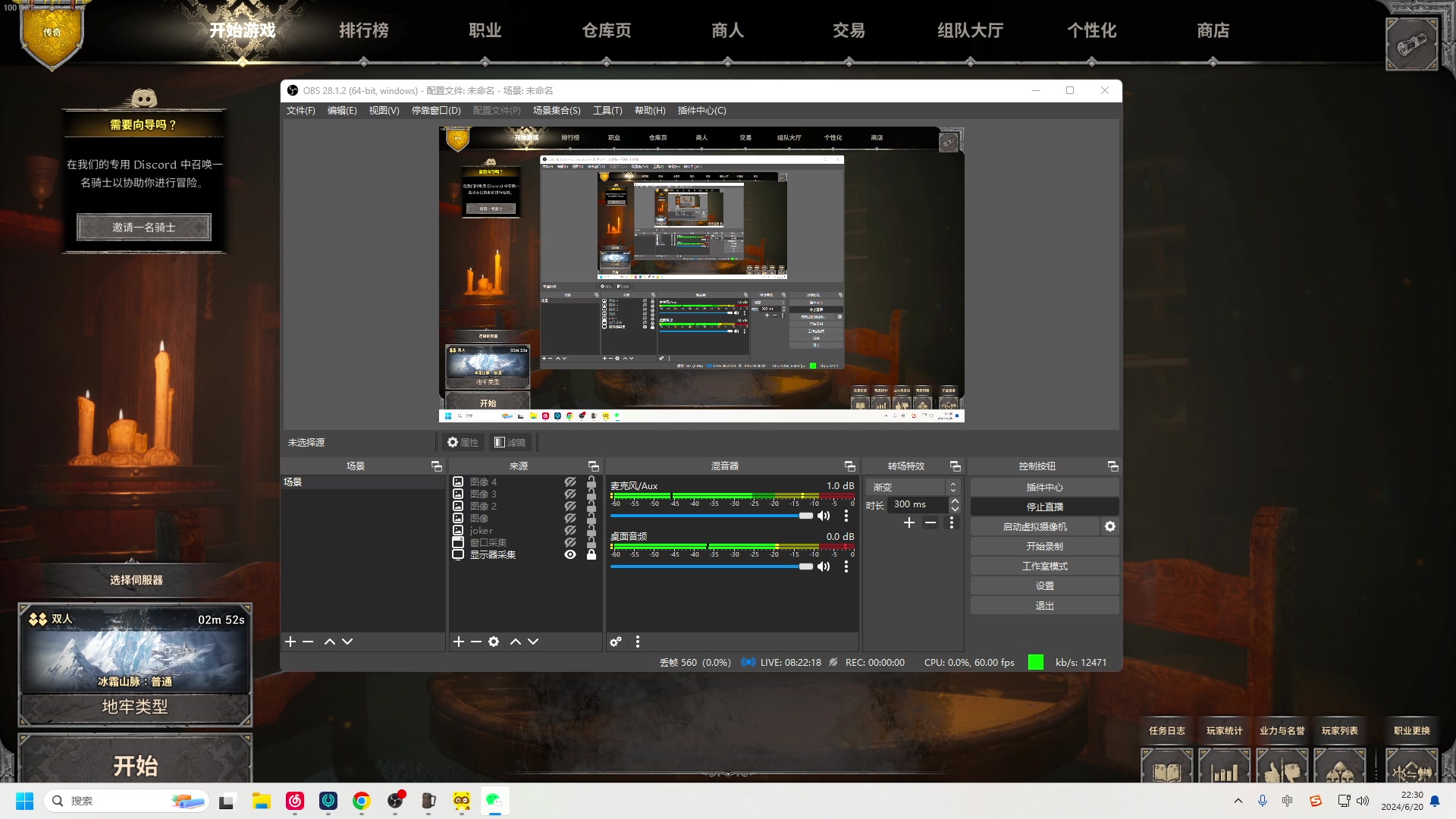The image size is (1456, 819).
Task: Move scene down arrow in 场景 panel
Action: pyautogui.click(x=347, y=642)
